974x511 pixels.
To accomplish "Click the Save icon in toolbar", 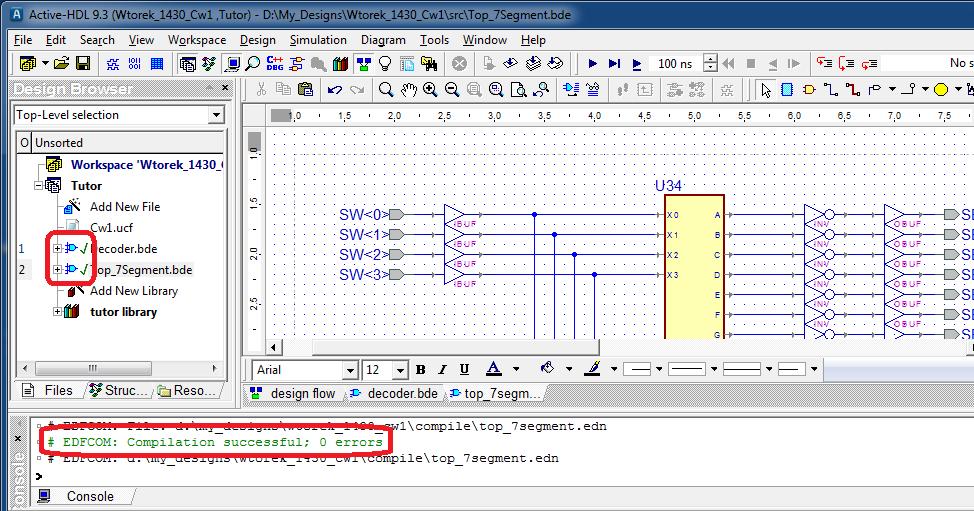I will pos(83,63).
